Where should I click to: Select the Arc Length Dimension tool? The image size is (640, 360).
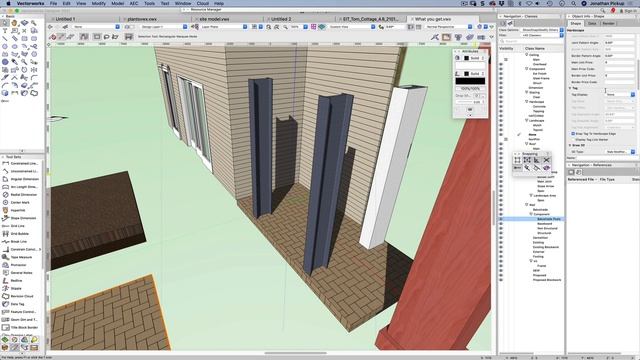click(21, 187)
